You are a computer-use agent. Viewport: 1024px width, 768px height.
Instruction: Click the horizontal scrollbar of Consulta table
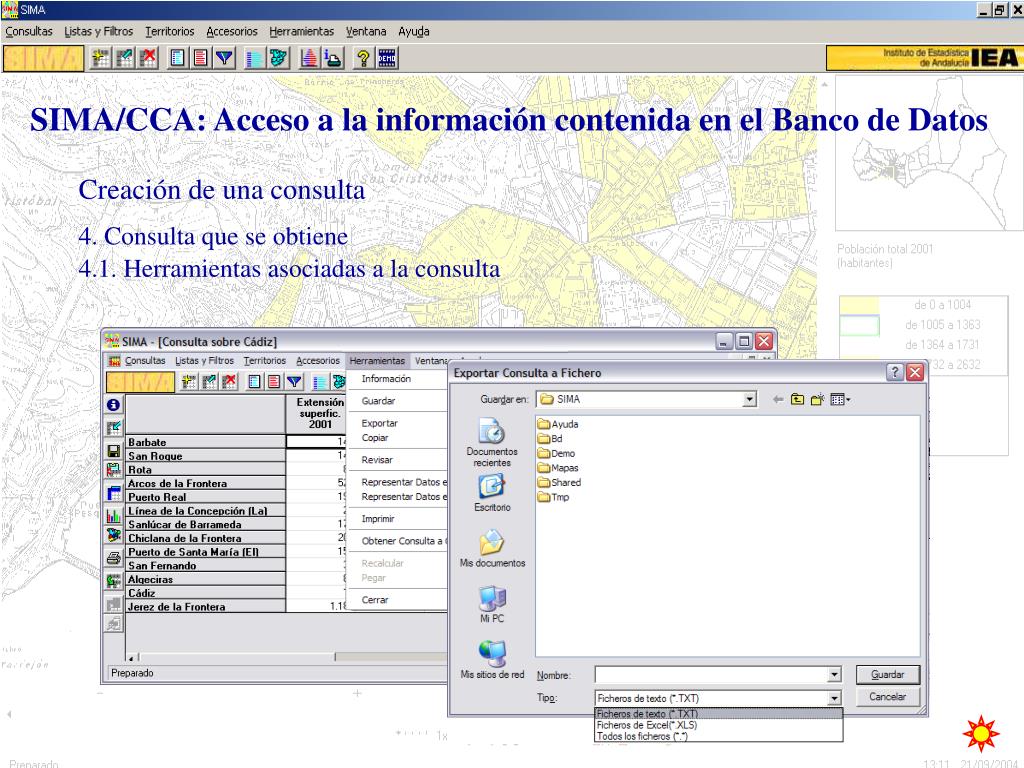click(x=287, y=657)
